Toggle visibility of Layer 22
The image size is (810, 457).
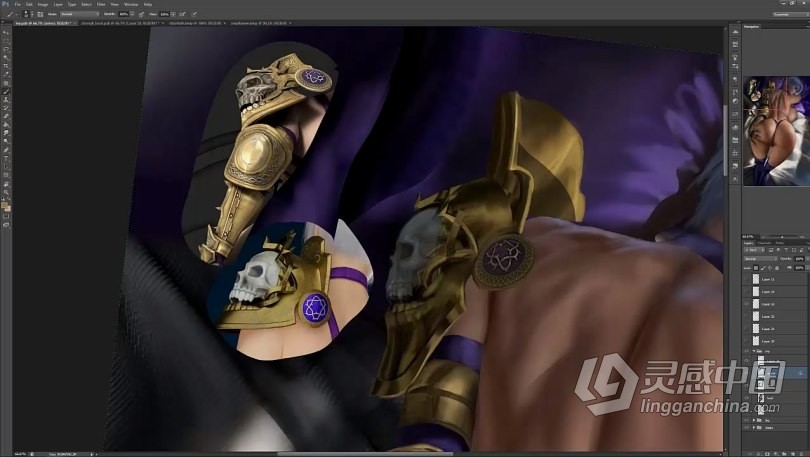746,316
